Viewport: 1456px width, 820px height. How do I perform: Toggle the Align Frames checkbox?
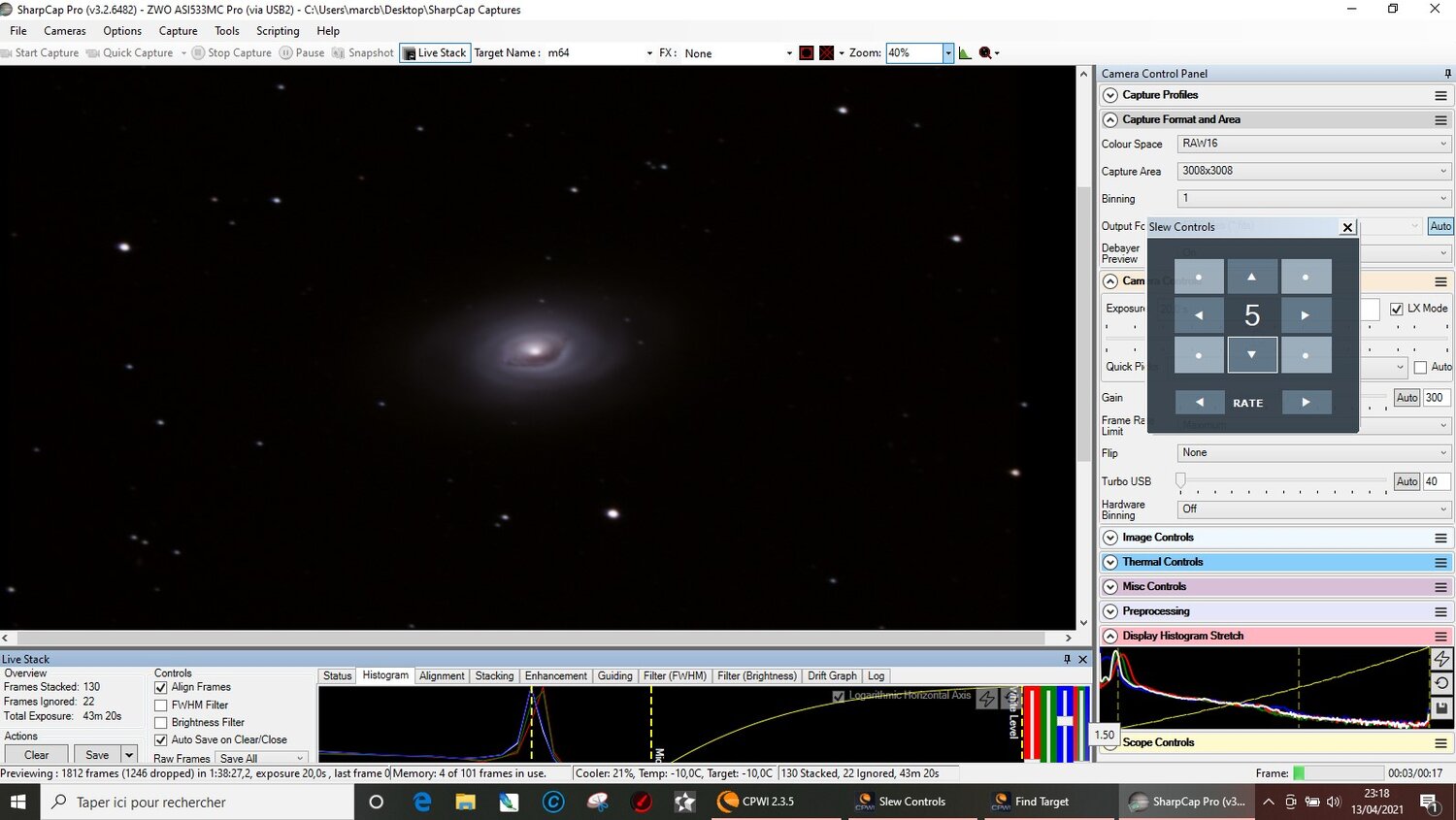(x=161, y=687)
